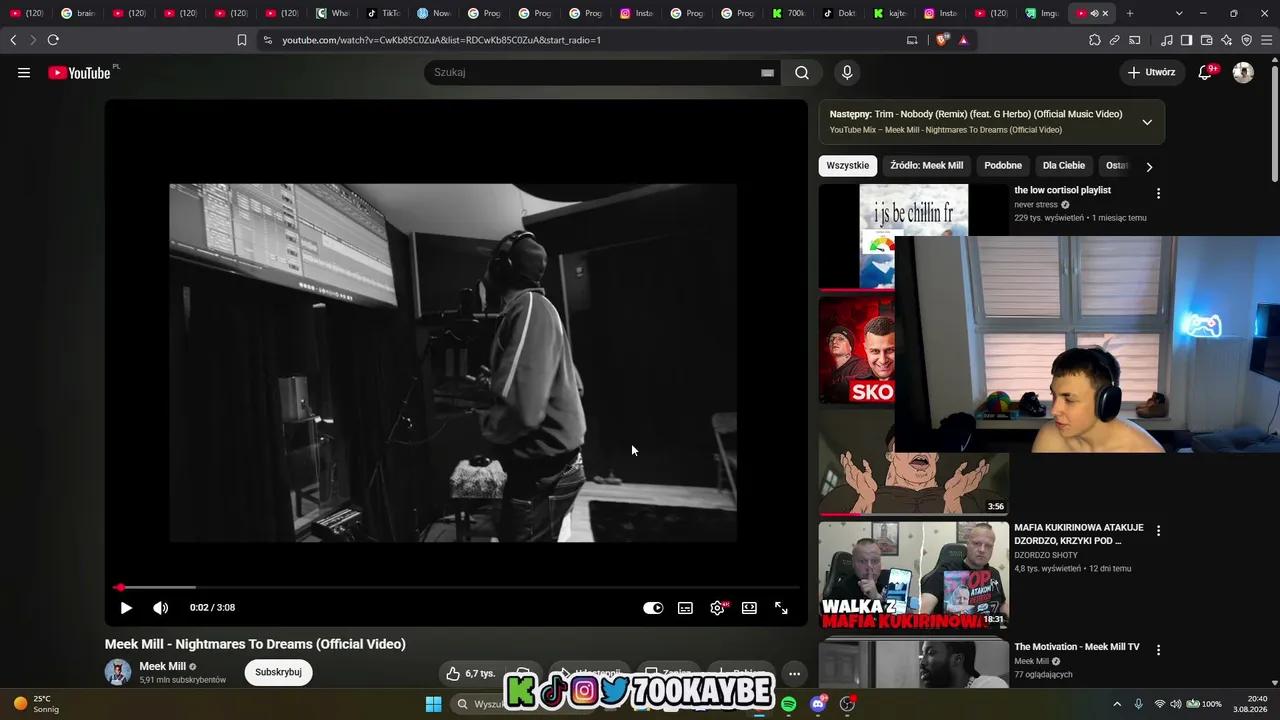Start voice search with microphone icon
This screenshot has width=1280, height=720.
[847, 72]
